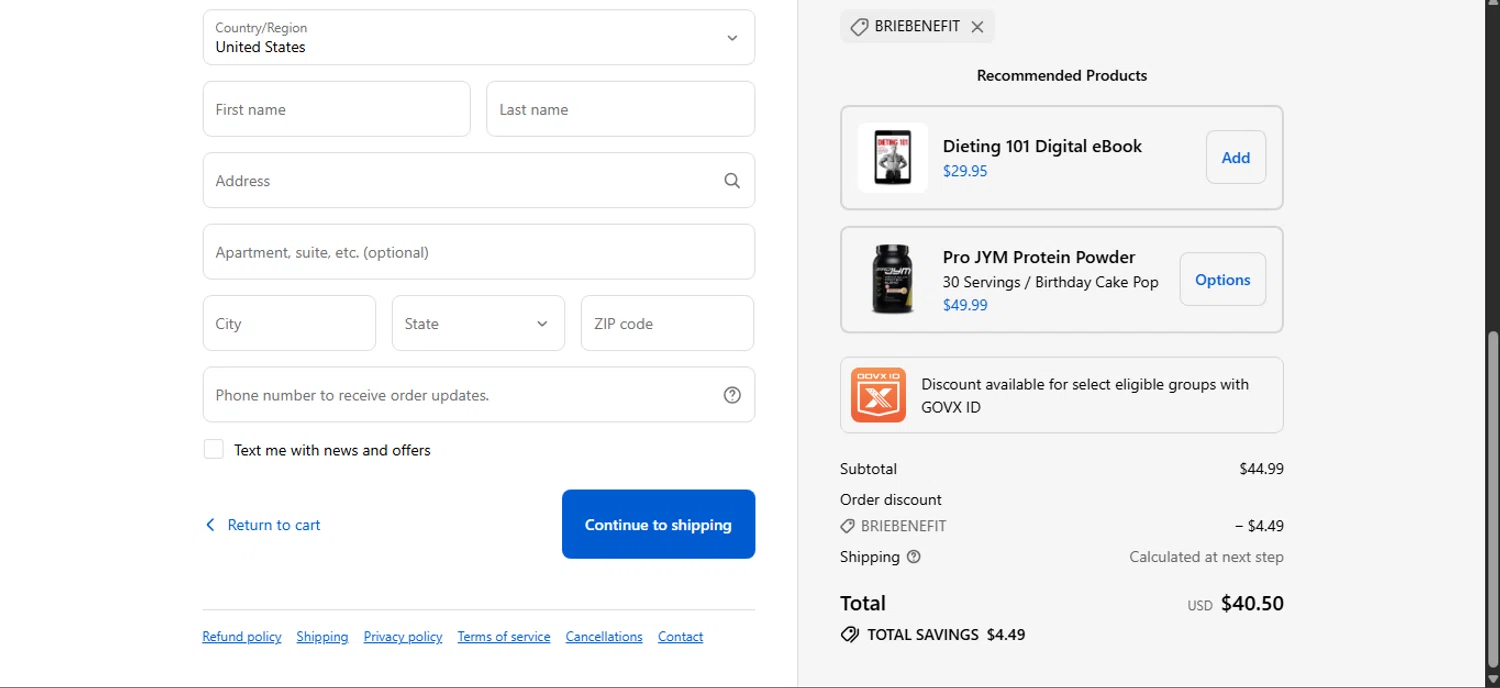This screenshot has width=1500, height=688.
Task: Click the tag icon in BRIEBENEFIT chip
Action: pyautogui.click(x=858, y=27)
